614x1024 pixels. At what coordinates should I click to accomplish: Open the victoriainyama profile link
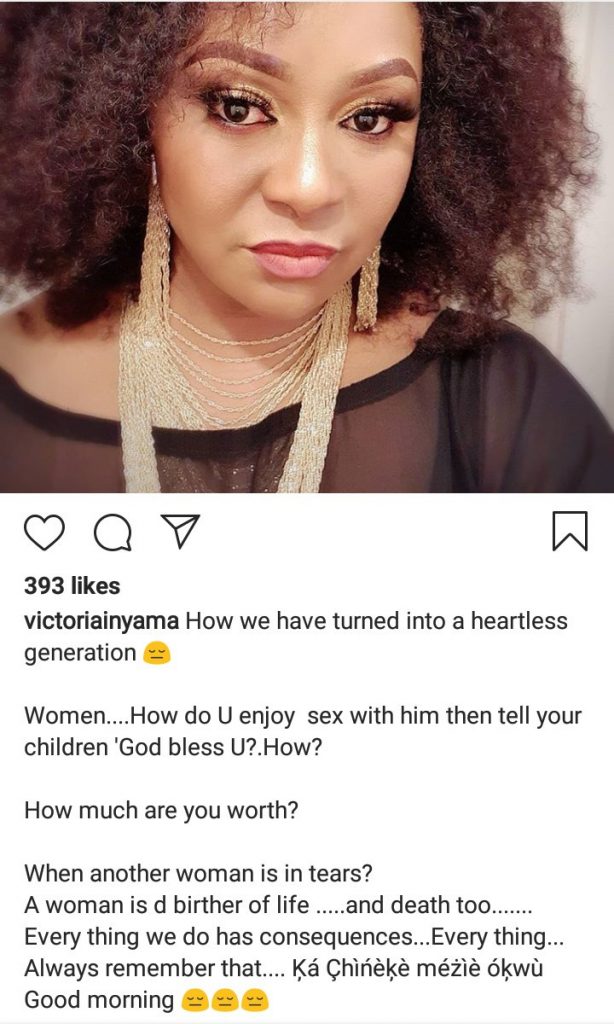[102, 621]
